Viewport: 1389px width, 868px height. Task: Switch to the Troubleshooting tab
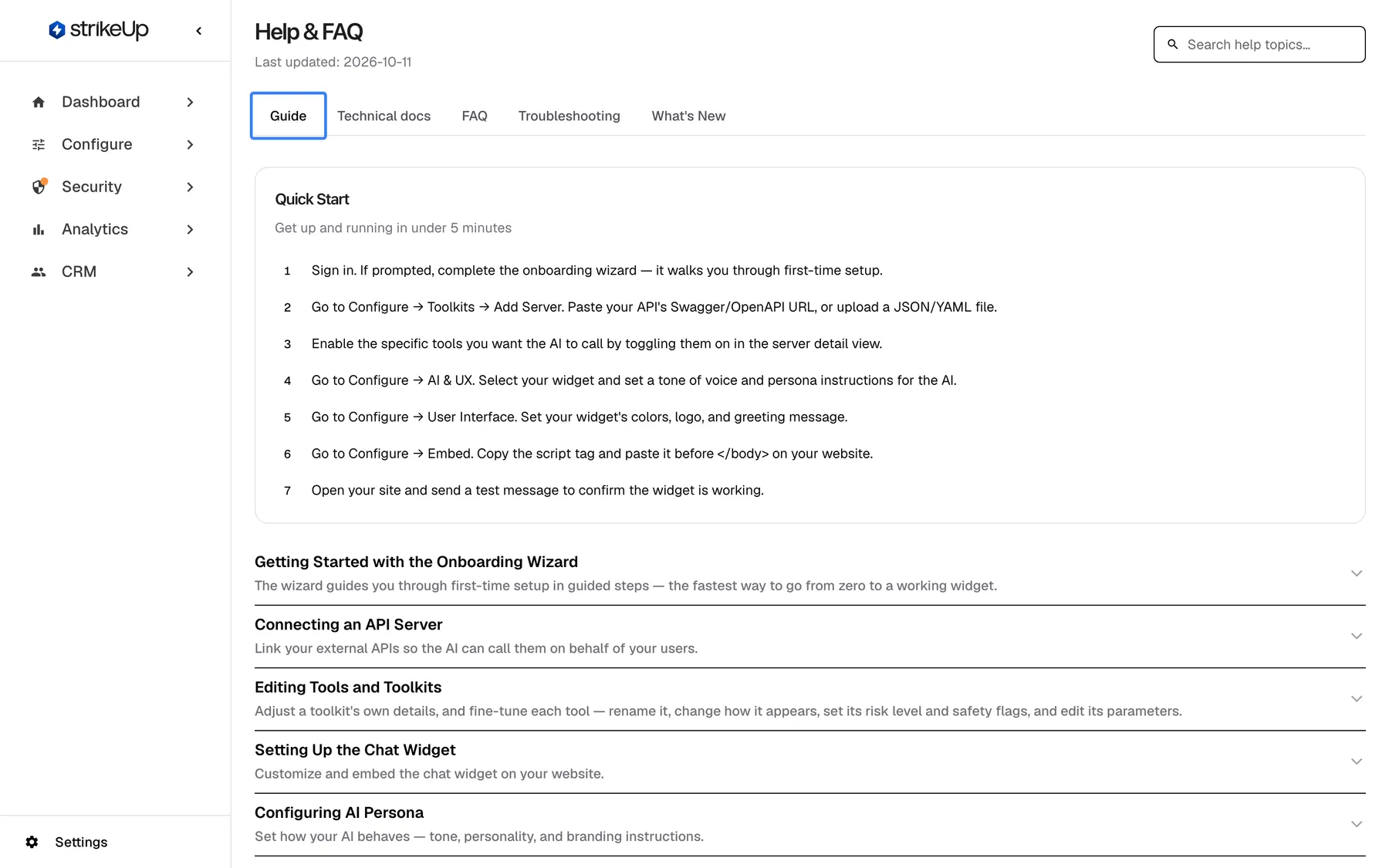(569, 116)
